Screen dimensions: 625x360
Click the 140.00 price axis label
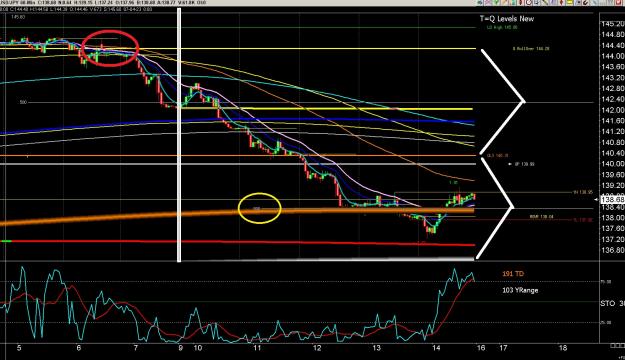coord(613,164)
